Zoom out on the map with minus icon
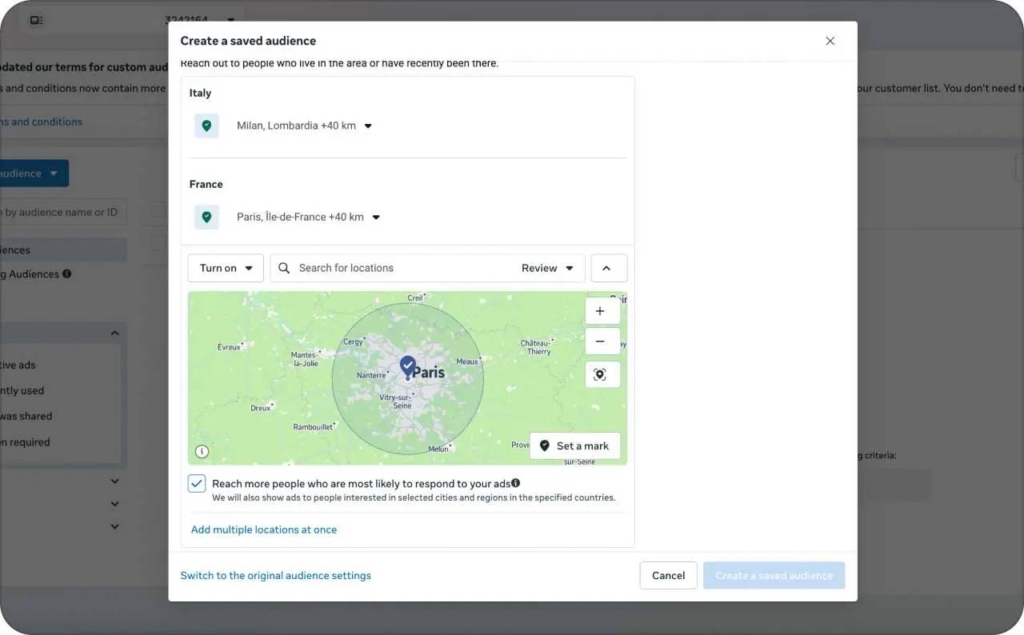 tap(601, 341)
